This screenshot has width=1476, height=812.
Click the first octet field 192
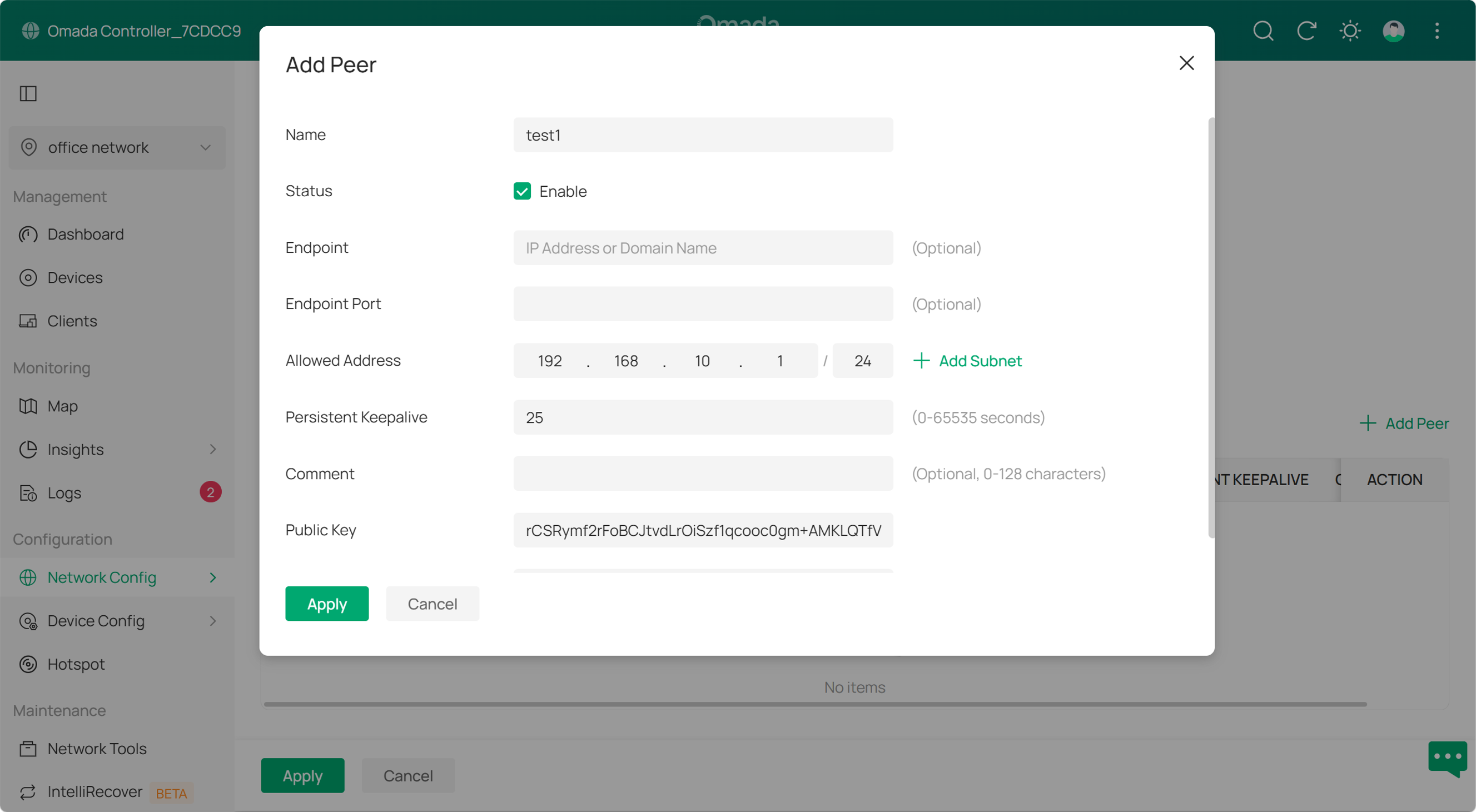pos(549,360)
